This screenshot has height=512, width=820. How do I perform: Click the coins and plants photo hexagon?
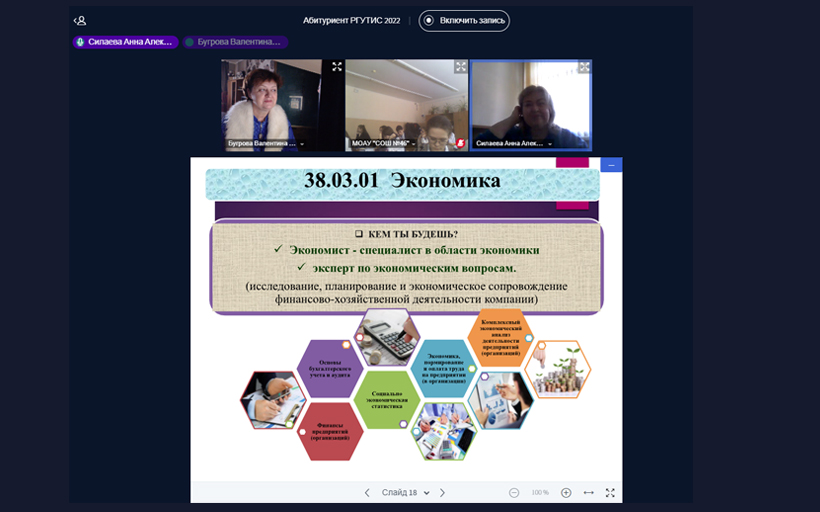click(x=557, y=369)
